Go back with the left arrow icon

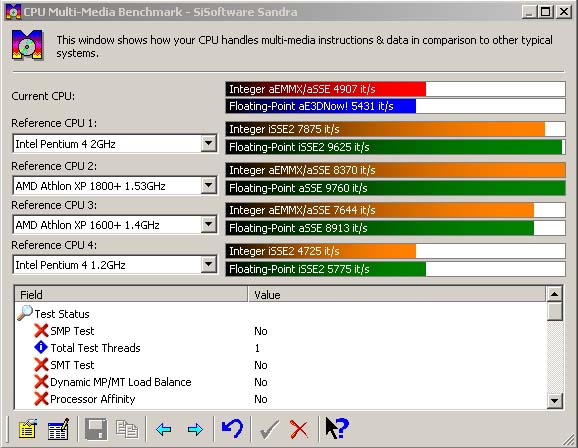tap(164, 429)
